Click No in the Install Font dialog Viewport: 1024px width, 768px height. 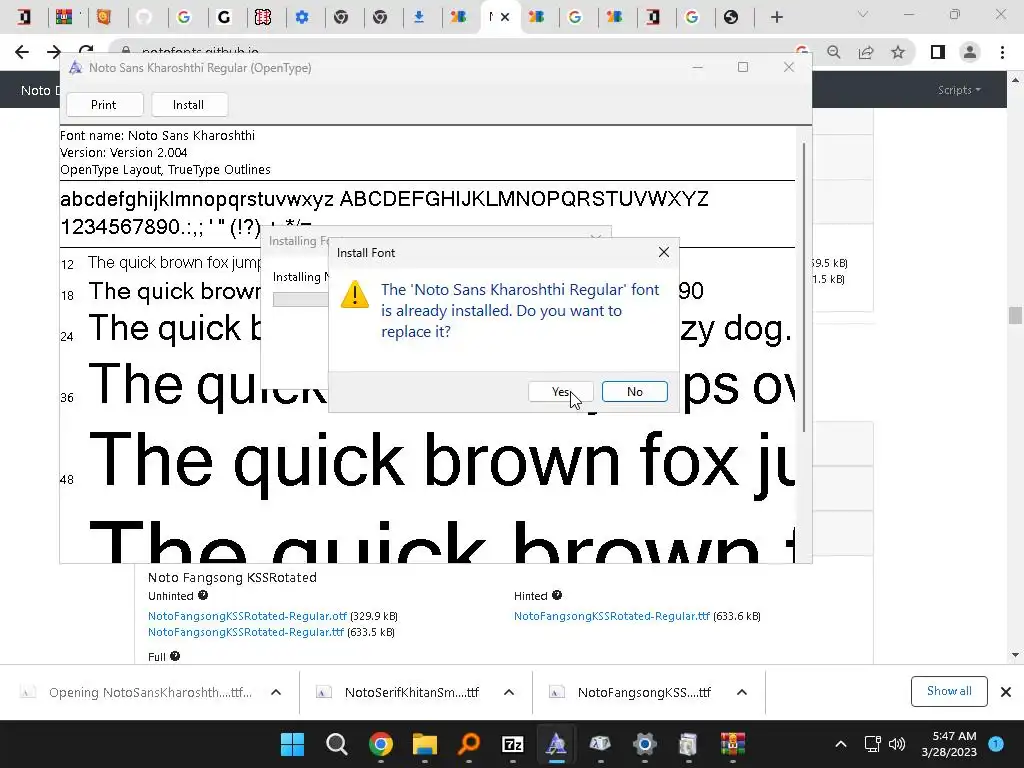[x=634, y=392]
